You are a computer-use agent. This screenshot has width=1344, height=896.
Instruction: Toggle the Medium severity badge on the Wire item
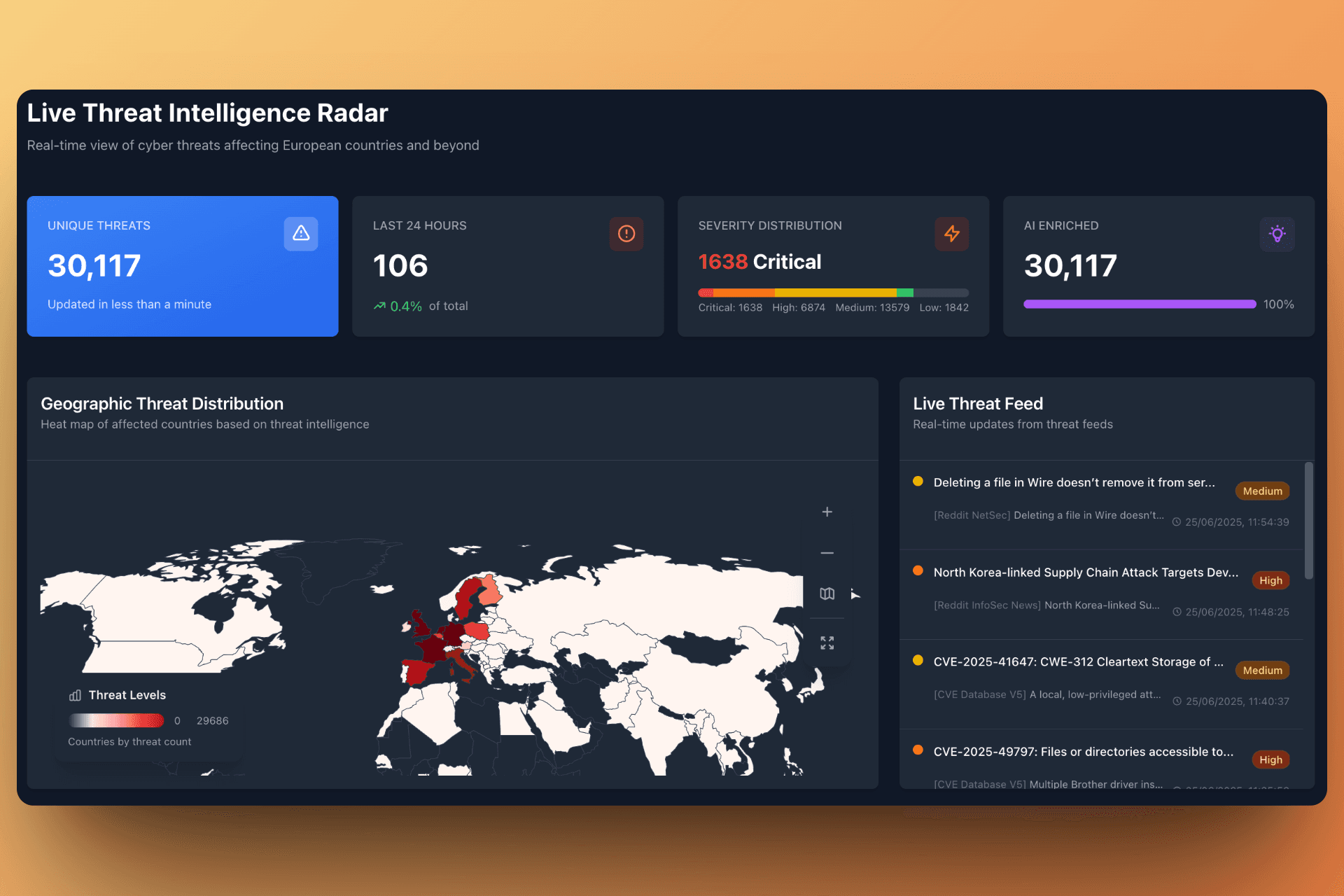point(1262,491)
